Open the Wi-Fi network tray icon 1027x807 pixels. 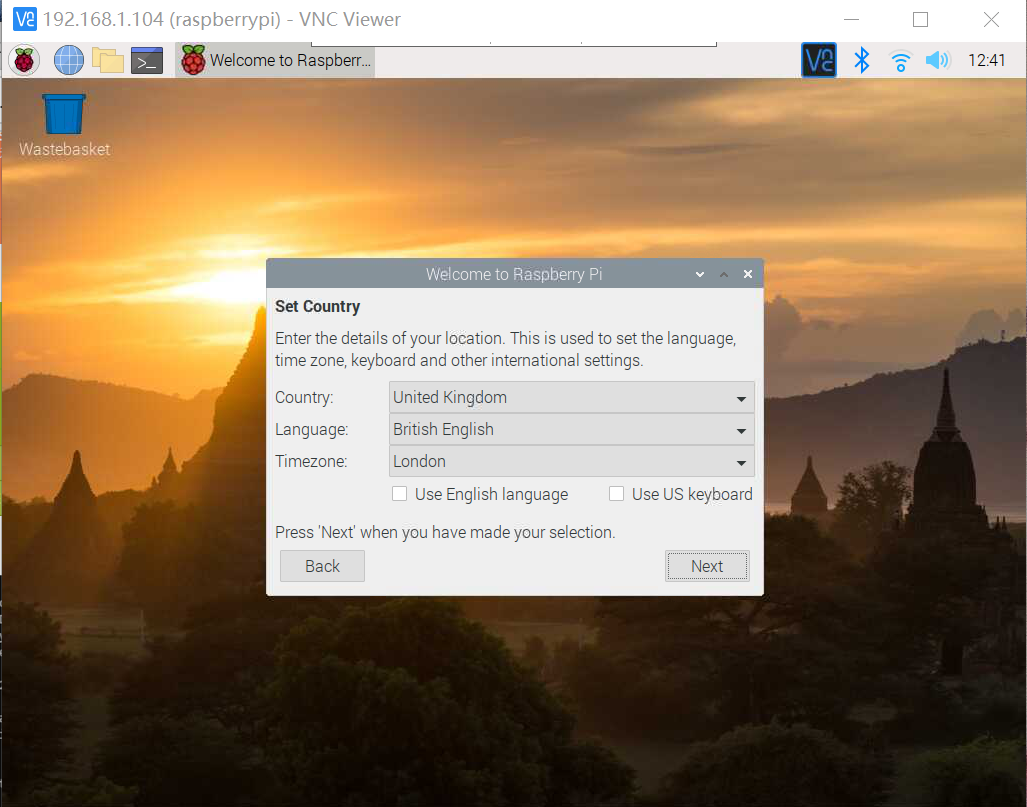coord(901,61)
